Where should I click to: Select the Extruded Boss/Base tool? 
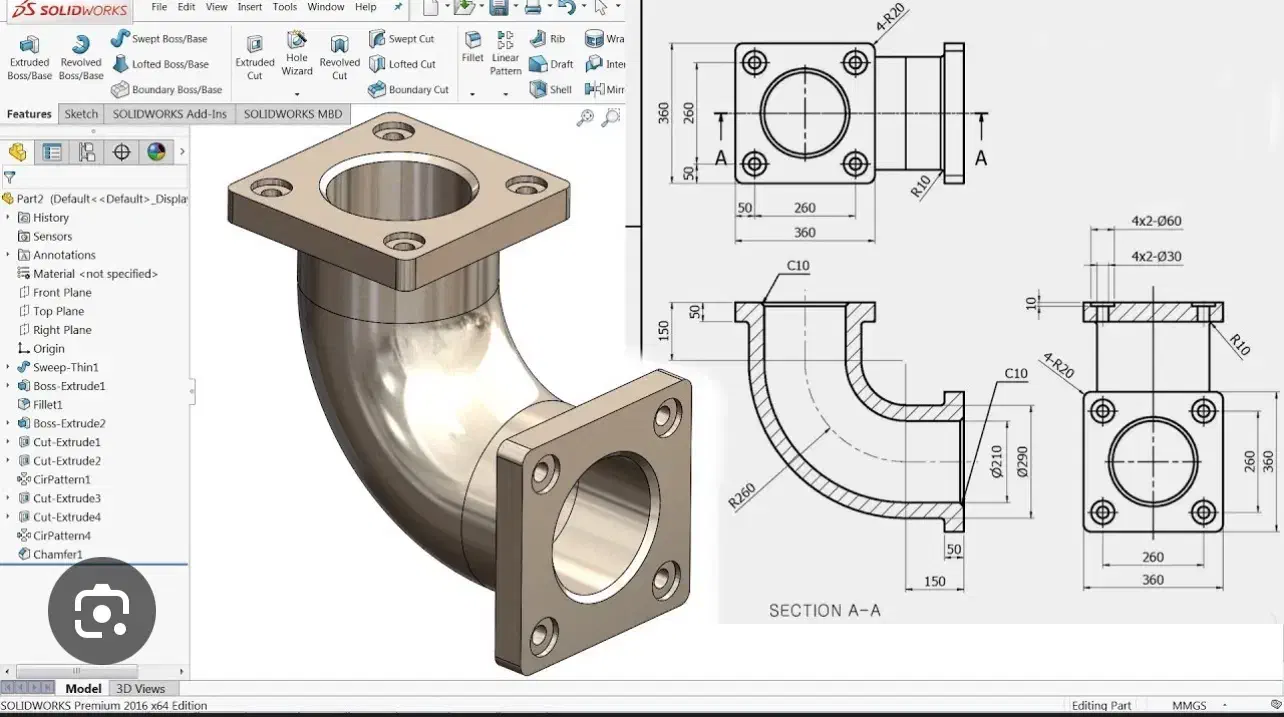tap(29, 58)
